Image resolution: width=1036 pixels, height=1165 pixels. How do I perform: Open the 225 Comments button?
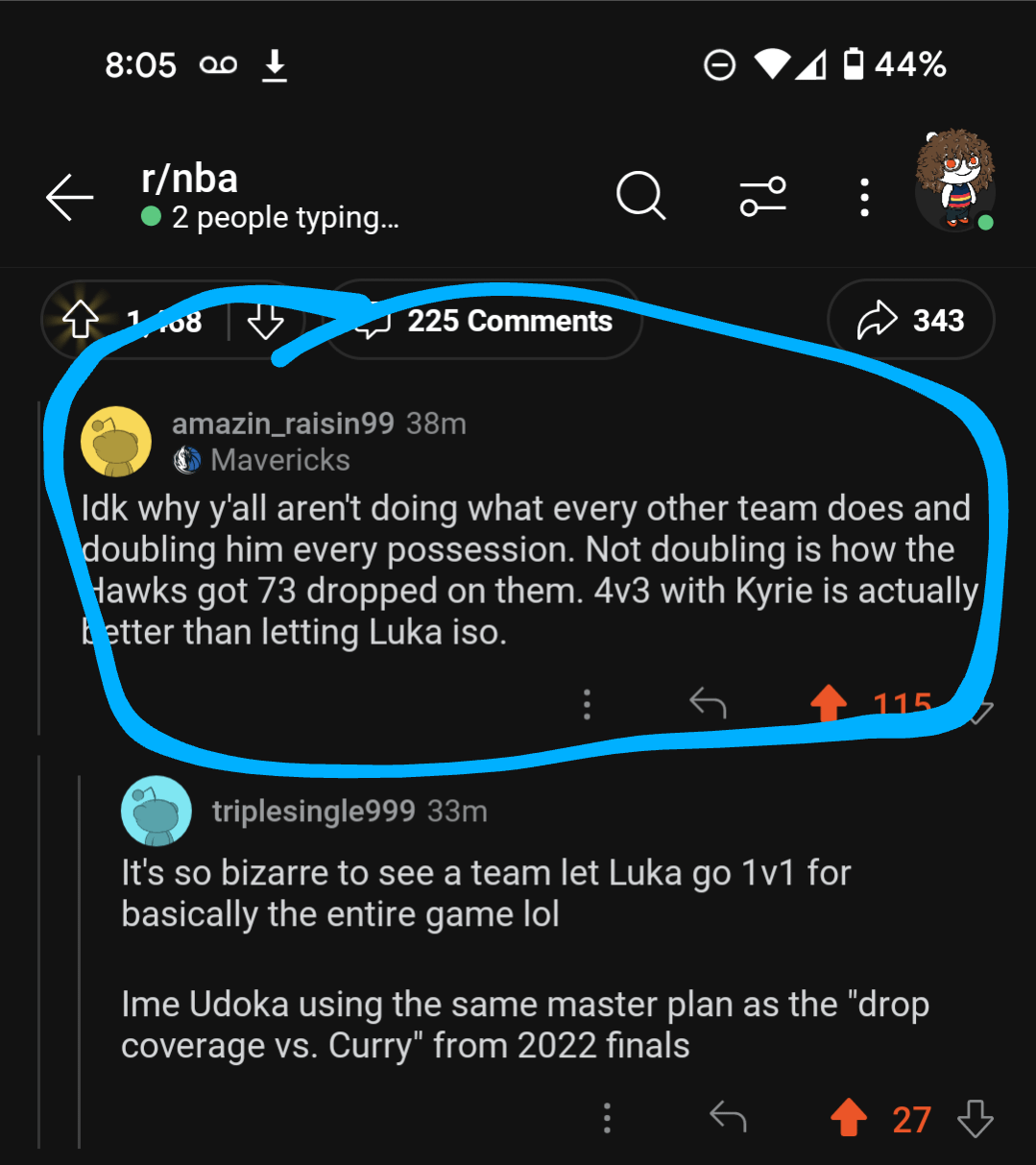coord(485,321)
